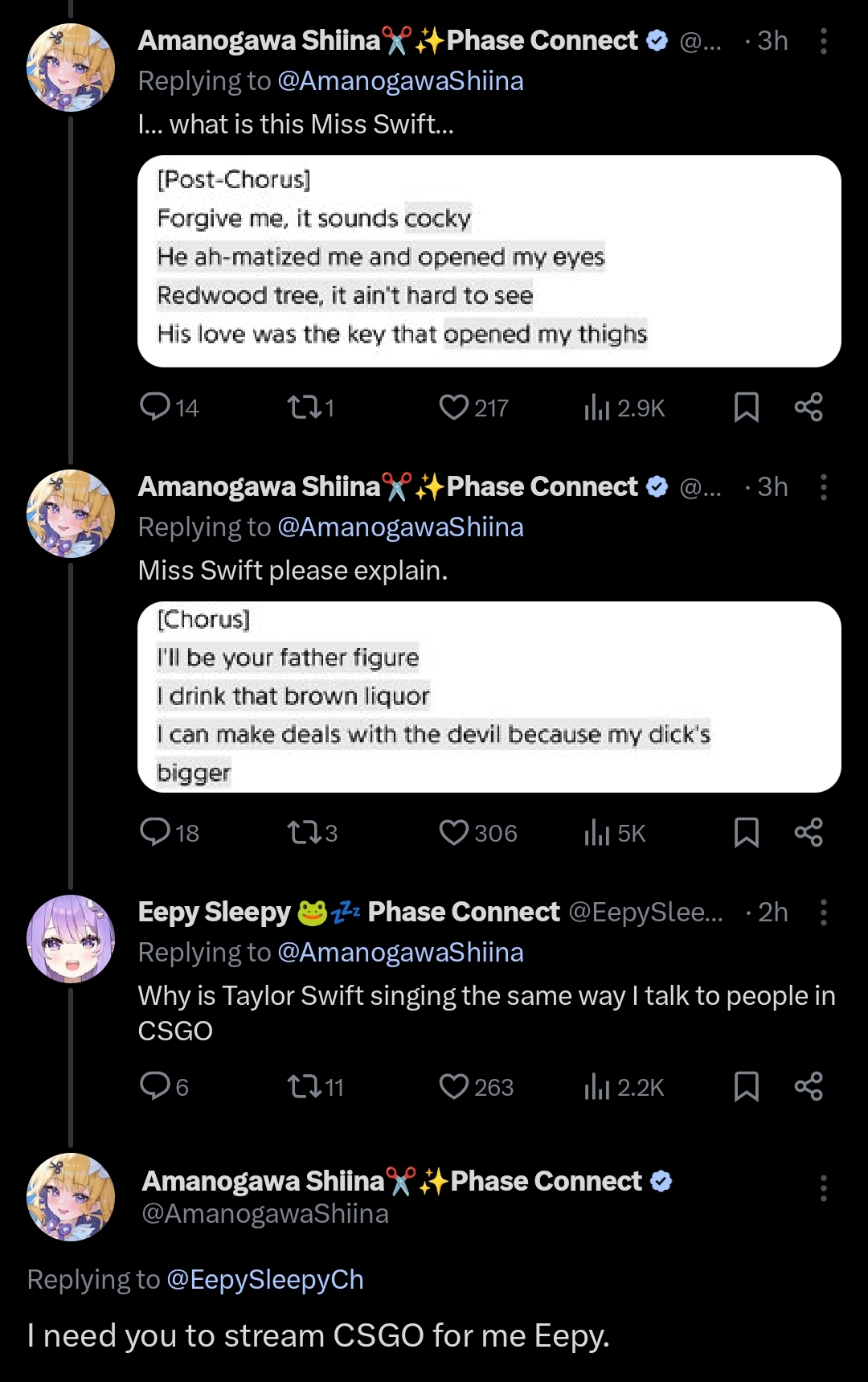The height and width of the screenshot is (1382, 868).
Task: Share the Post-Chorus lyrics tweet
Action: click(809, 408)
